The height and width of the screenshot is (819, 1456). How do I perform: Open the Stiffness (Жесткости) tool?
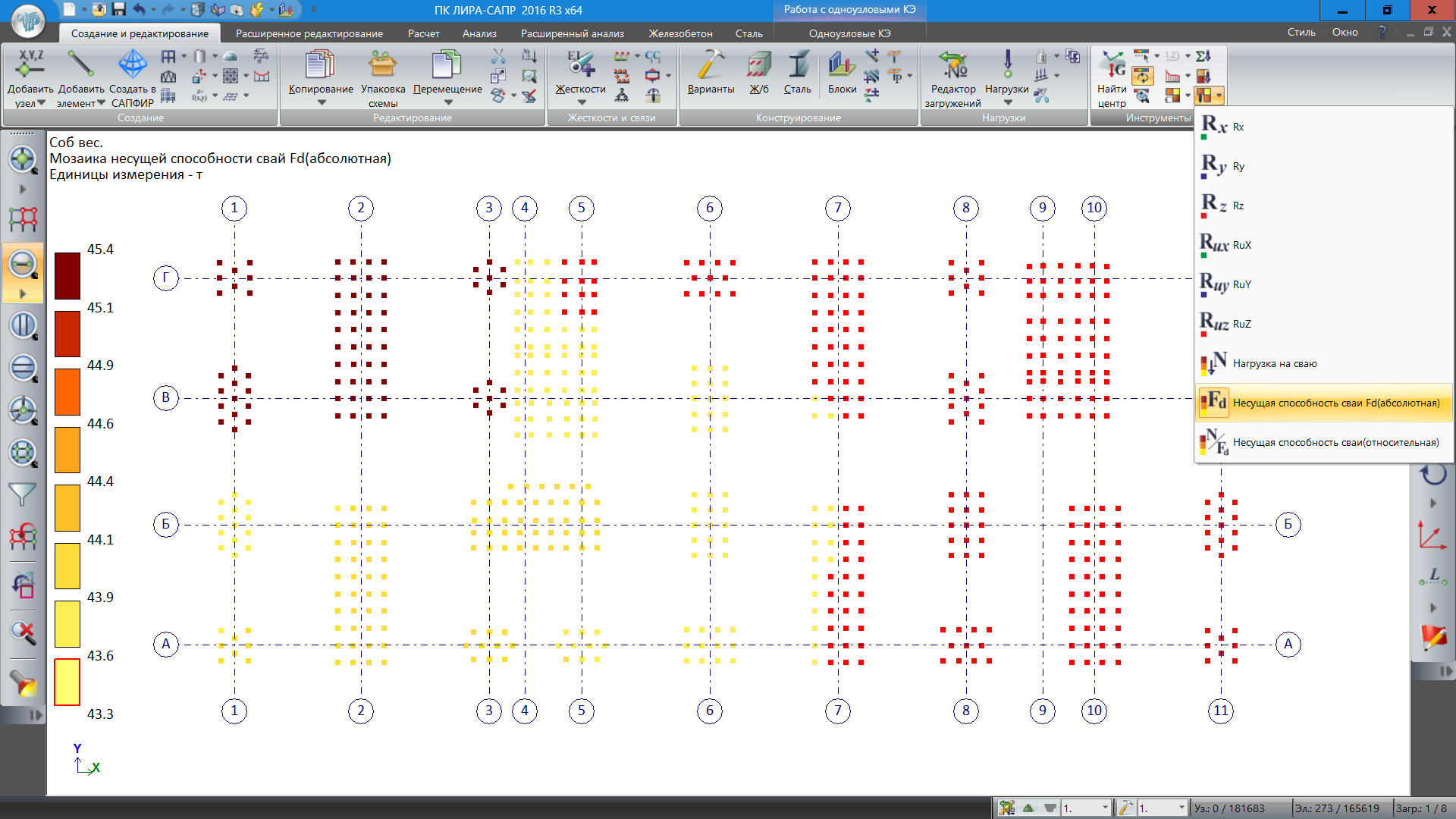pos(580,65)
